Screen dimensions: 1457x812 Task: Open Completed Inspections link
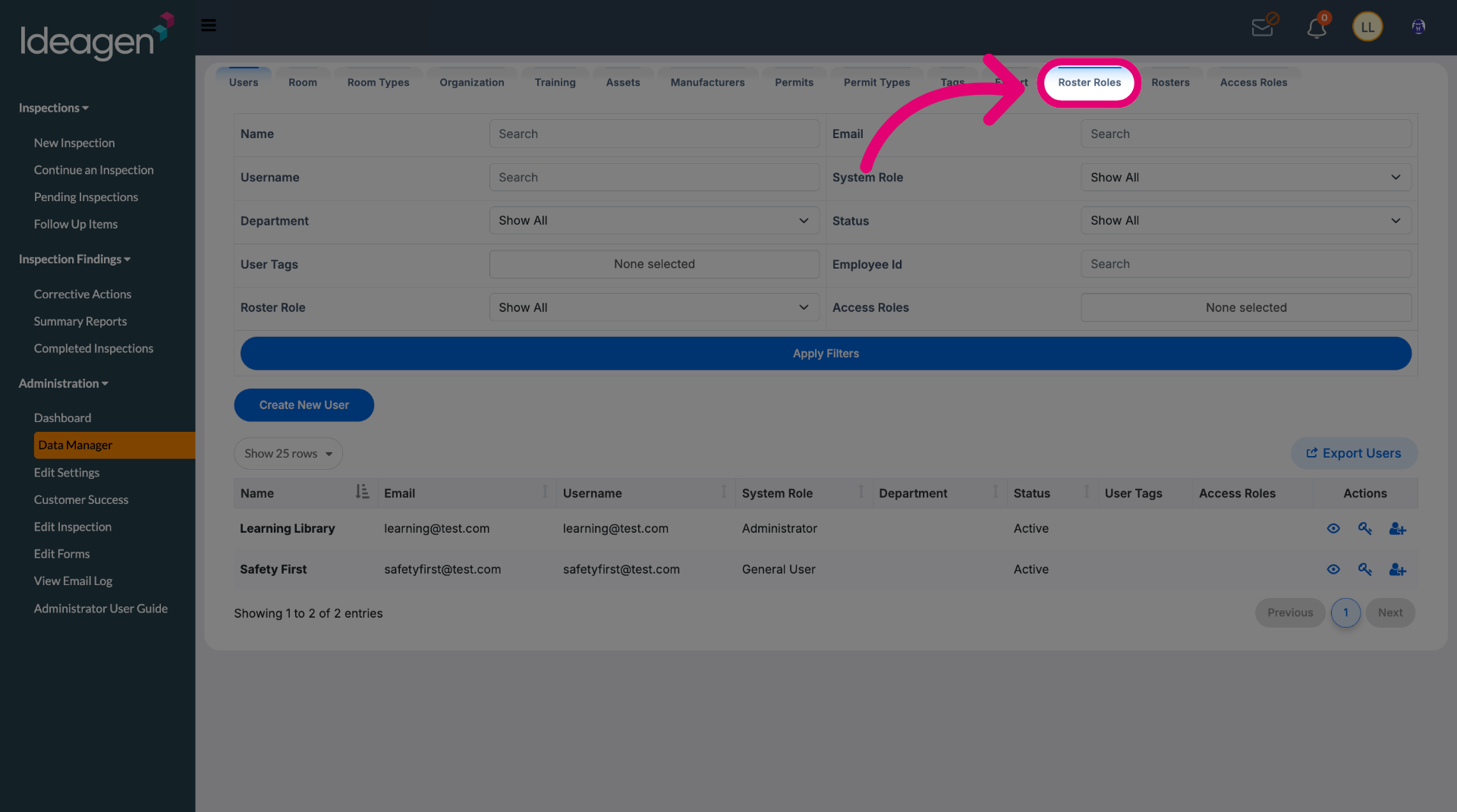click(x=93, y=349)
